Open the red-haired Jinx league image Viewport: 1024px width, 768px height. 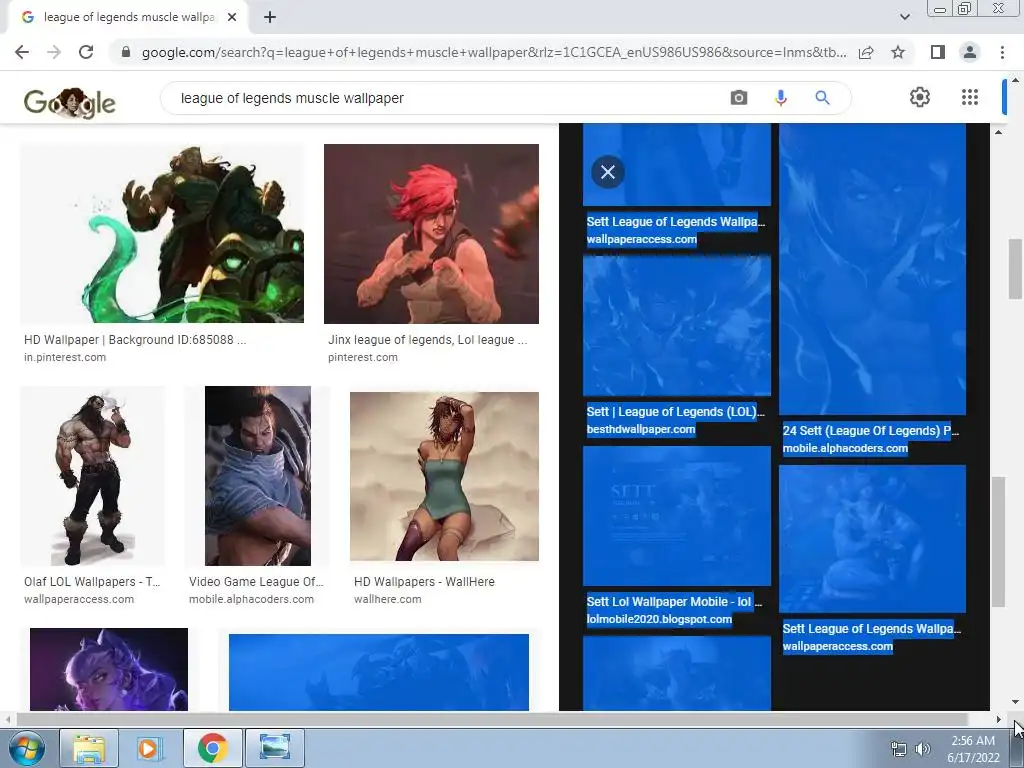pos(431,234)
